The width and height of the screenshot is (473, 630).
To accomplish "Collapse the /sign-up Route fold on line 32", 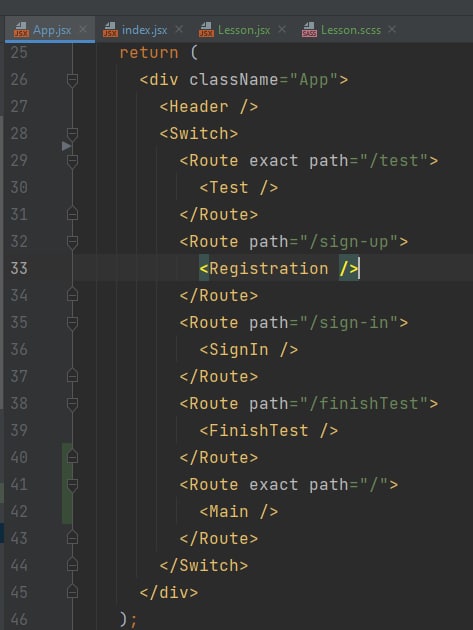I will (72, 242).
